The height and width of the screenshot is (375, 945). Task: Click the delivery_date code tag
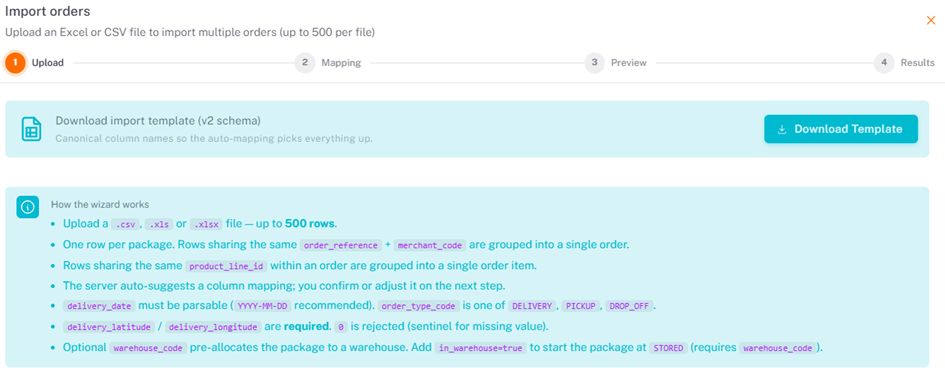99,306
